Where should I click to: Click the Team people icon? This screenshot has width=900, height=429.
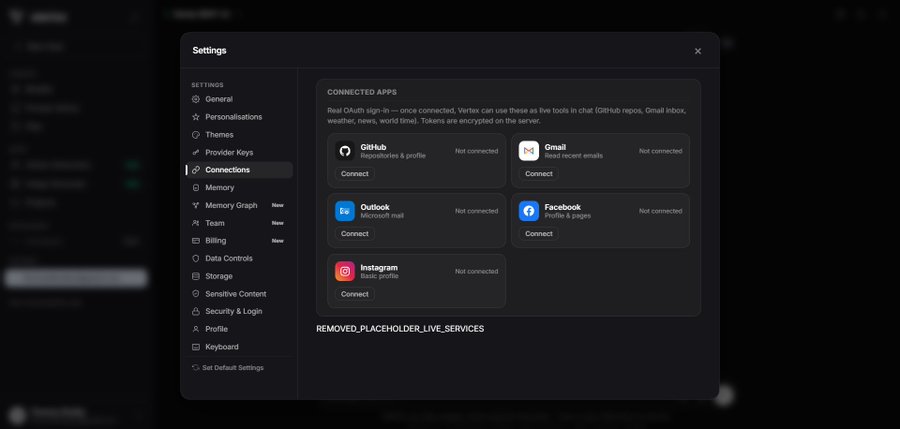[x=196, y=223]
